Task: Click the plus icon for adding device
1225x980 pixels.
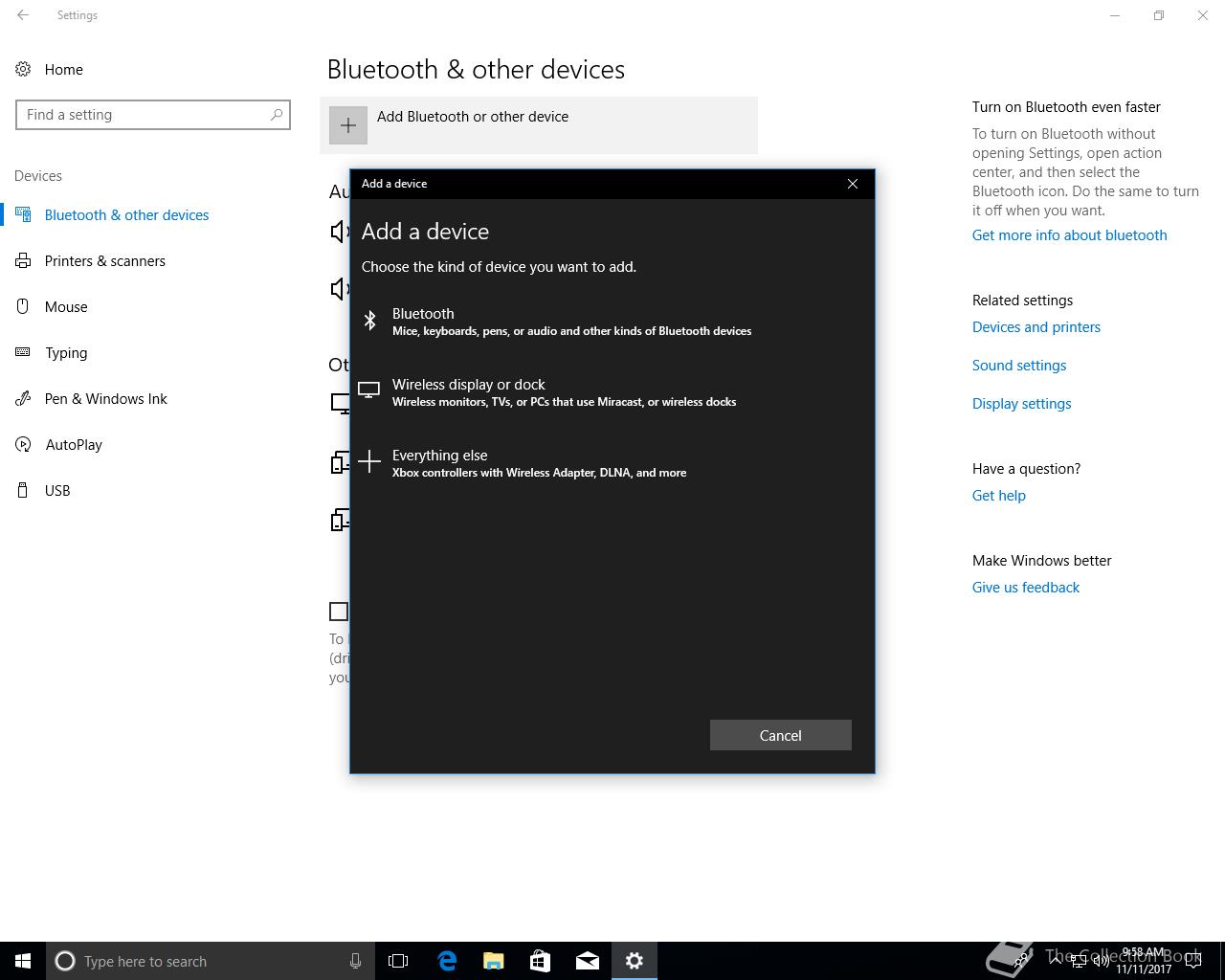Action: 348,125
